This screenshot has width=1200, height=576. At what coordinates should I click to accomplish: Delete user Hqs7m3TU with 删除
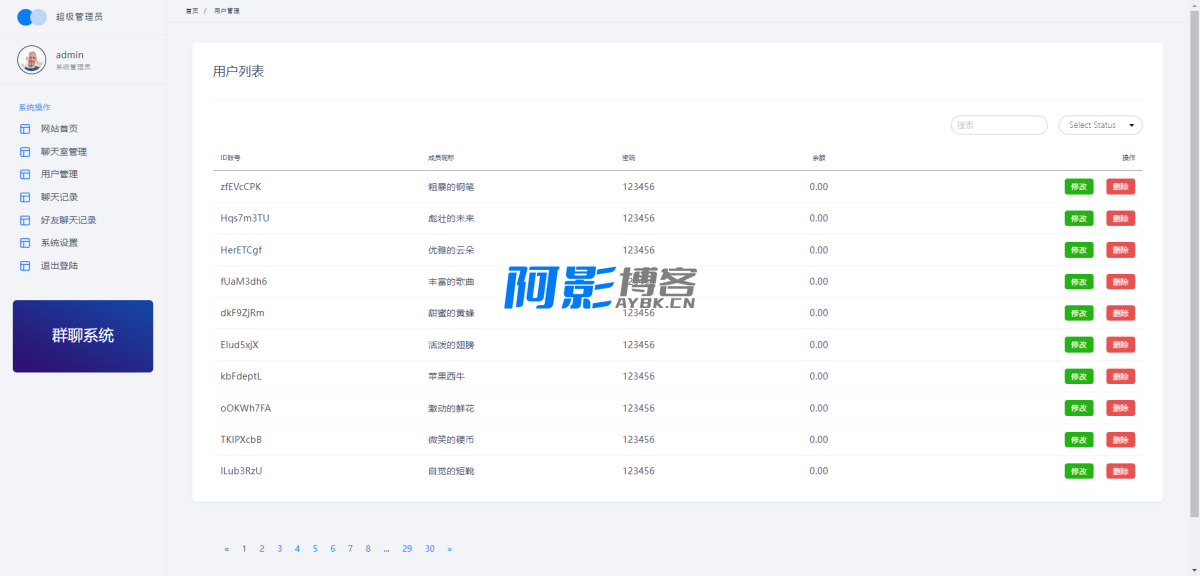coord(1120,218)
